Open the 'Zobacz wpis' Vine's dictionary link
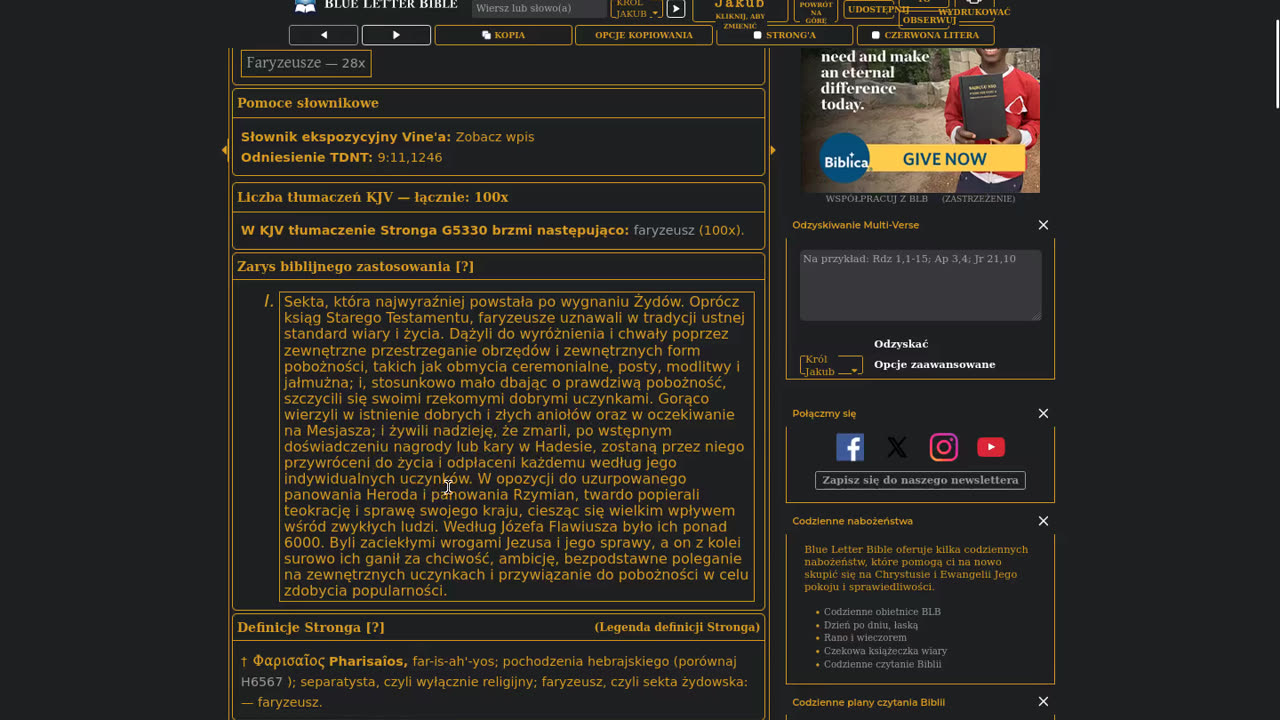The image size is (1280, 720). pyautogui.click(x=495, y=137)
